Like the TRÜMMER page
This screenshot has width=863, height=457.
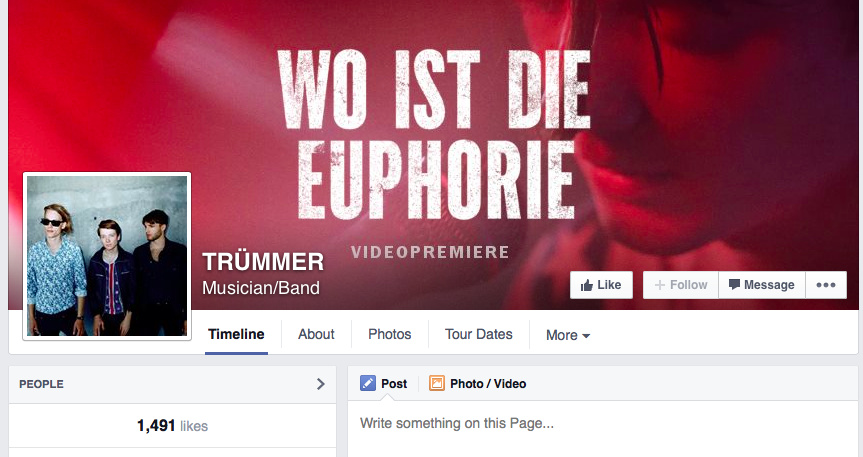coord(601,285)
